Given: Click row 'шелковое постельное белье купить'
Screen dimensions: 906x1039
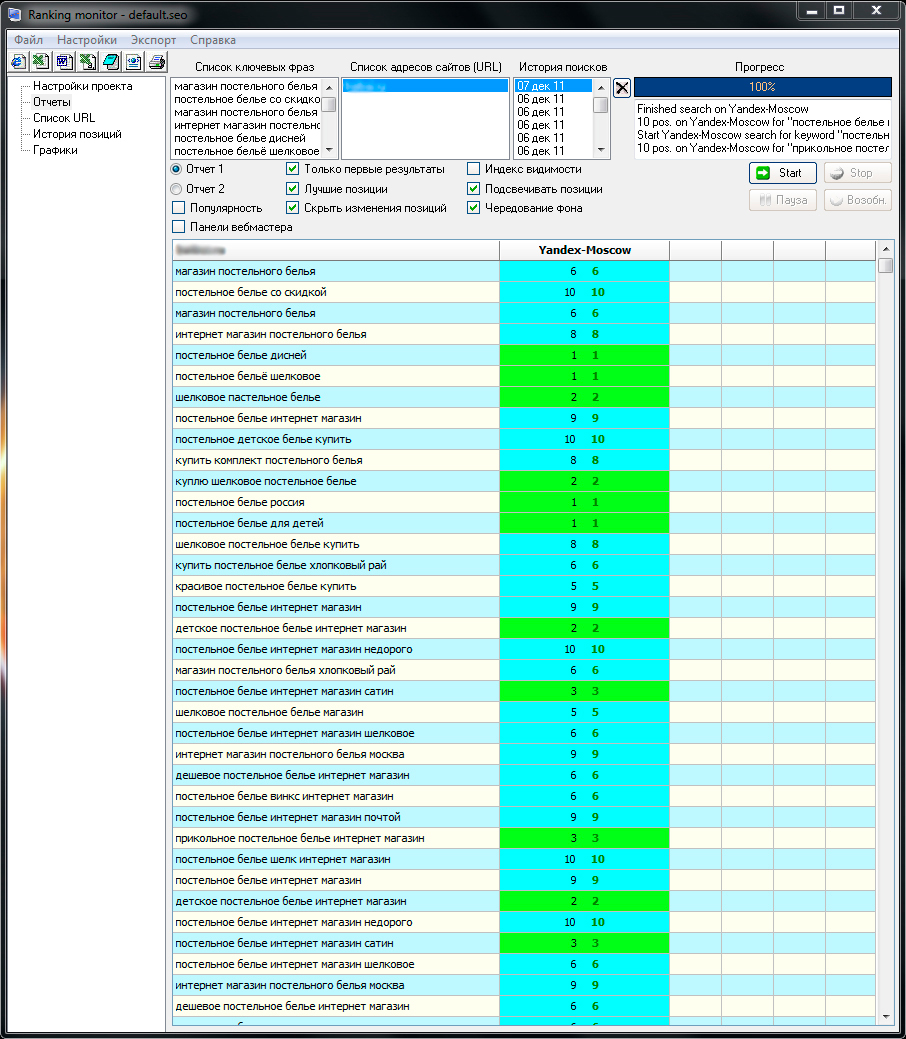Looking at the screenshot, I should (x=524, y=545).
